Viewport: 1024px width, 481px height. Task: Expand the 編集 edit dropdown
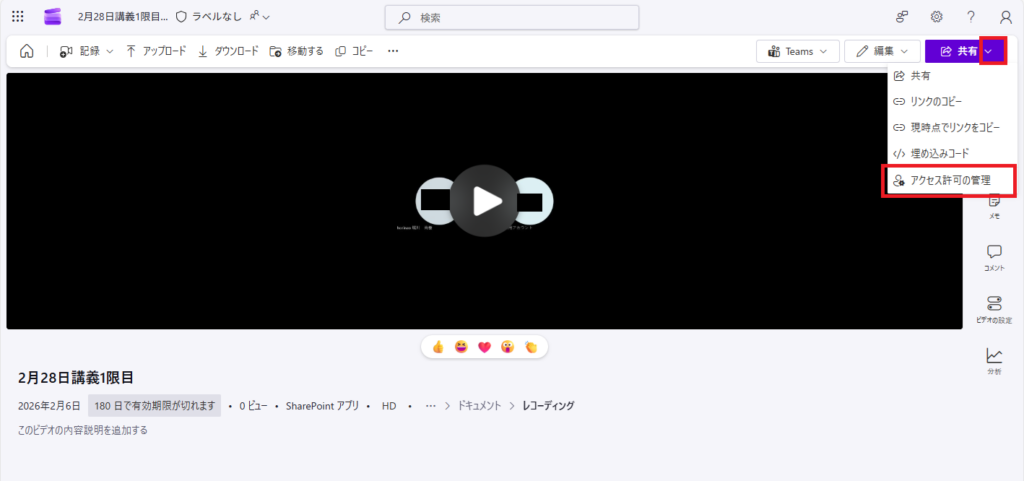pyautogui.click(x=882, y=51)
